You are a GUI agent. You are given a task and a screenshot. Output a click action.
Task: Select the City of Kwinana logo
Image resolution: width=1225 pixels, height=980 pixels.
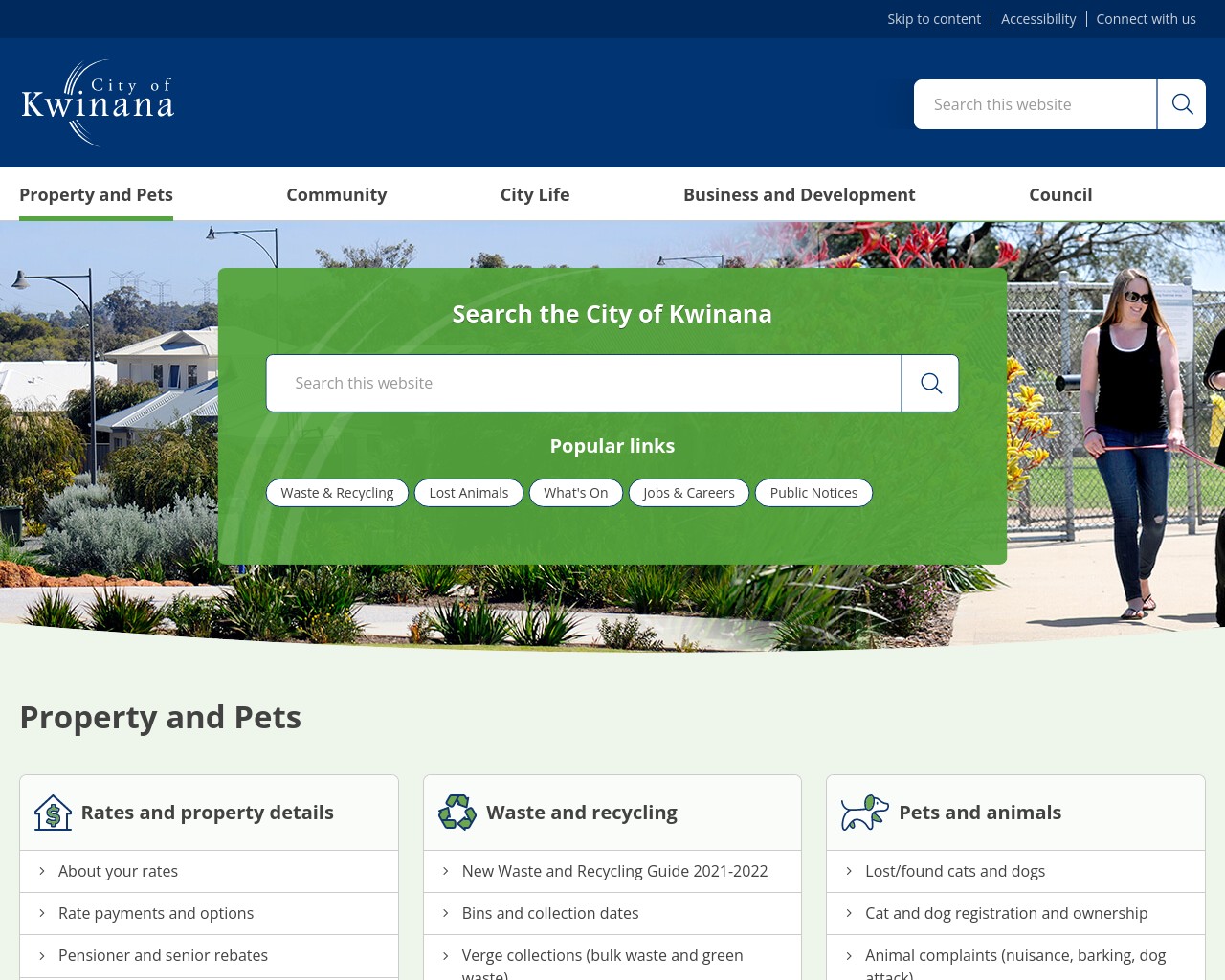point(97,101)
